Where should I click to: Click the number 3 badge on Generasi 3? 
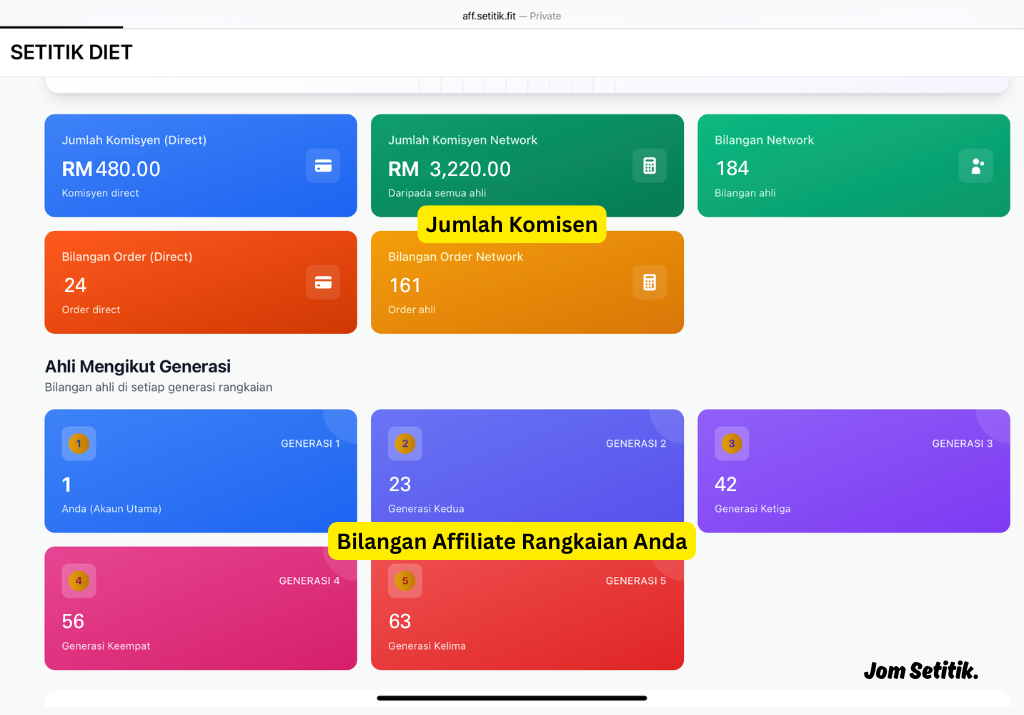(732, 443)
